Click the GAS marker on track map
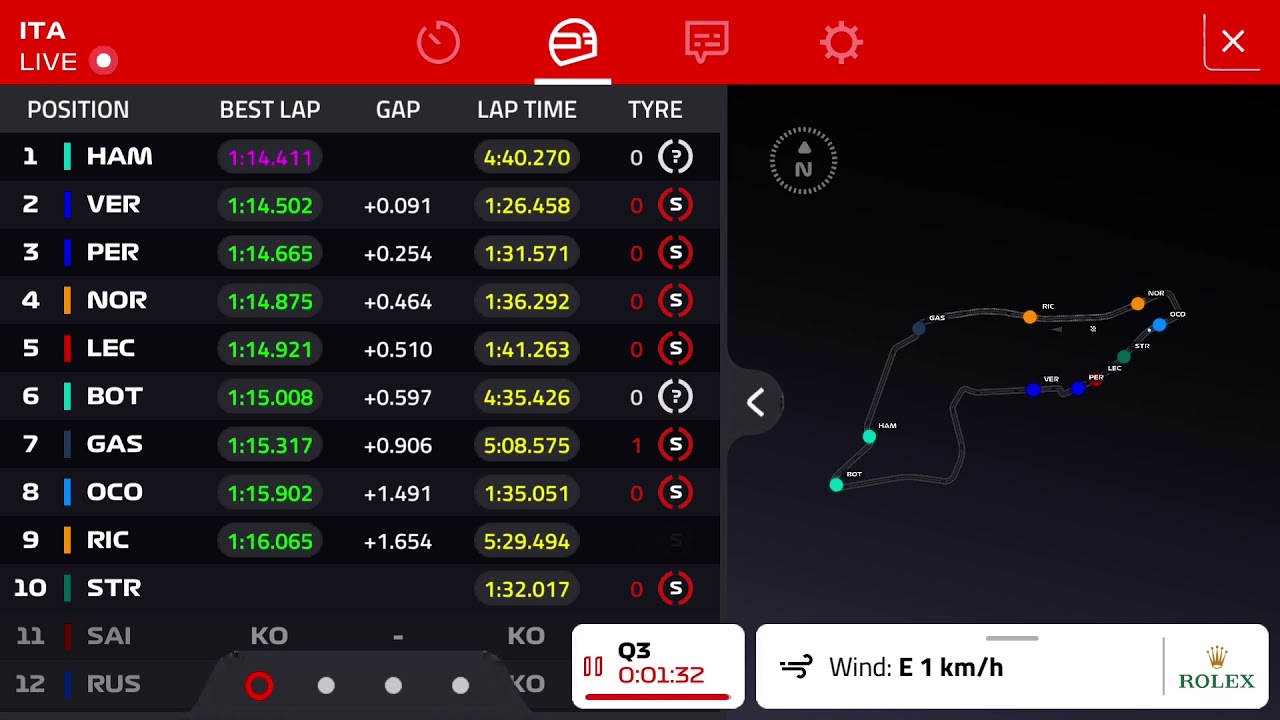 click(x=919, y=328)
